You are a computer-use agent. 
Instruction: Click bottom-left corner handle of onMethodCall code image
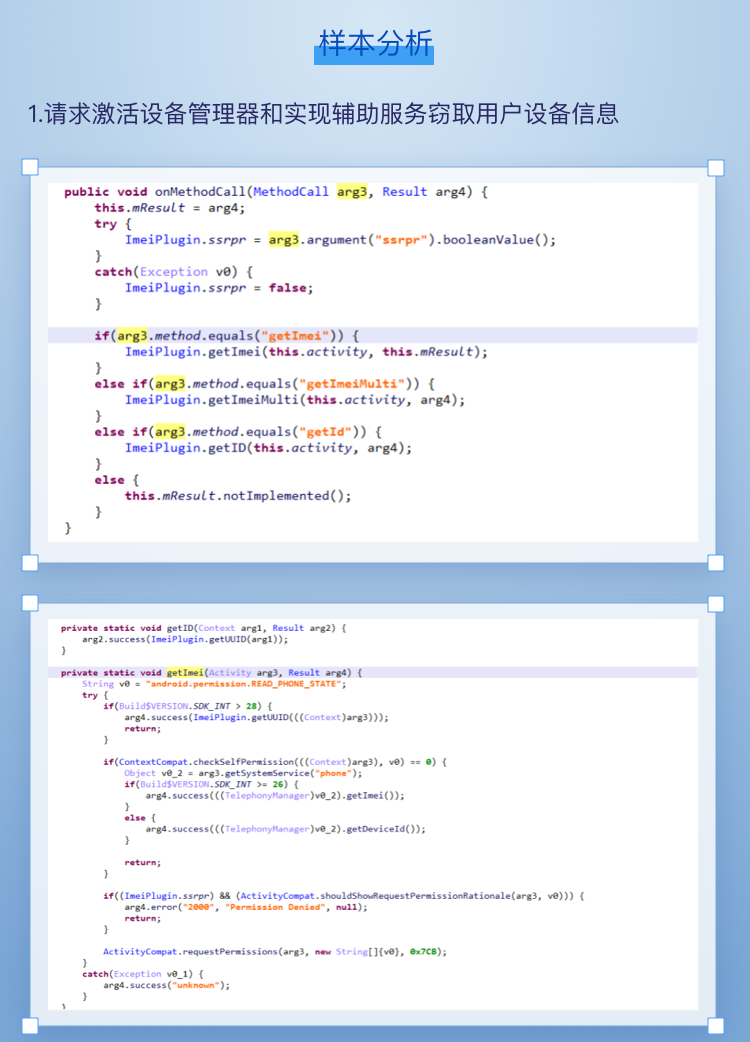pyautogui.click(x=30, y=563)
